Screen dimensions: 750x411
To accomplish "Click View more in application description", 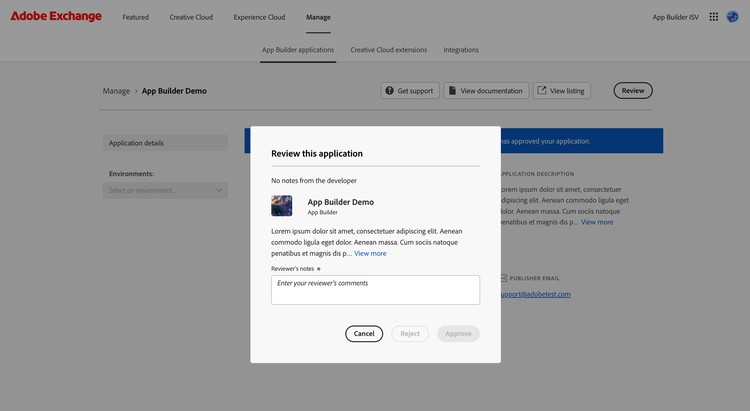I will click(597, 222).
